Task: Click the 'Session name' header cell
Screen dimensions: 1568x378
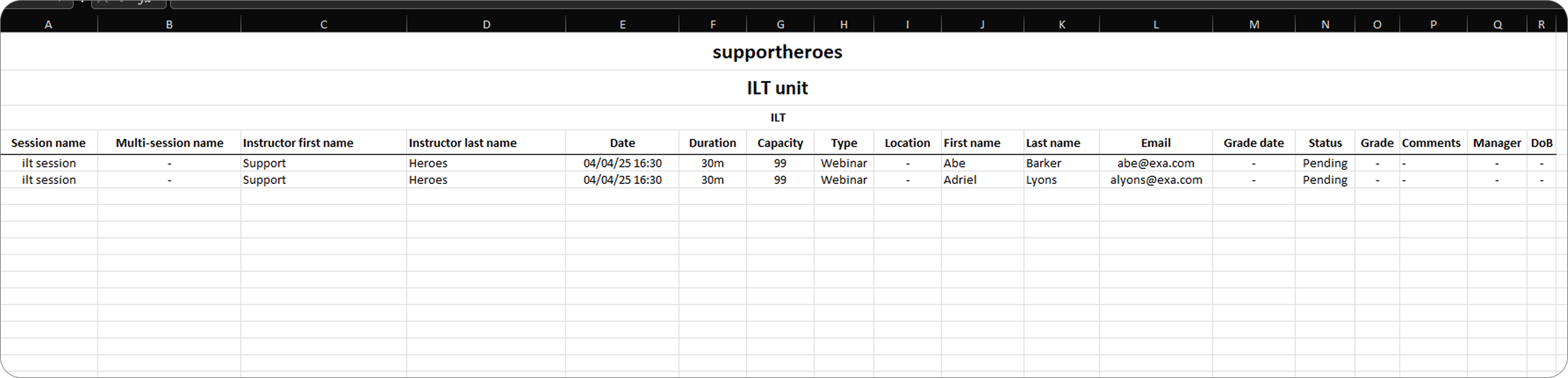Action: [48, 143]
